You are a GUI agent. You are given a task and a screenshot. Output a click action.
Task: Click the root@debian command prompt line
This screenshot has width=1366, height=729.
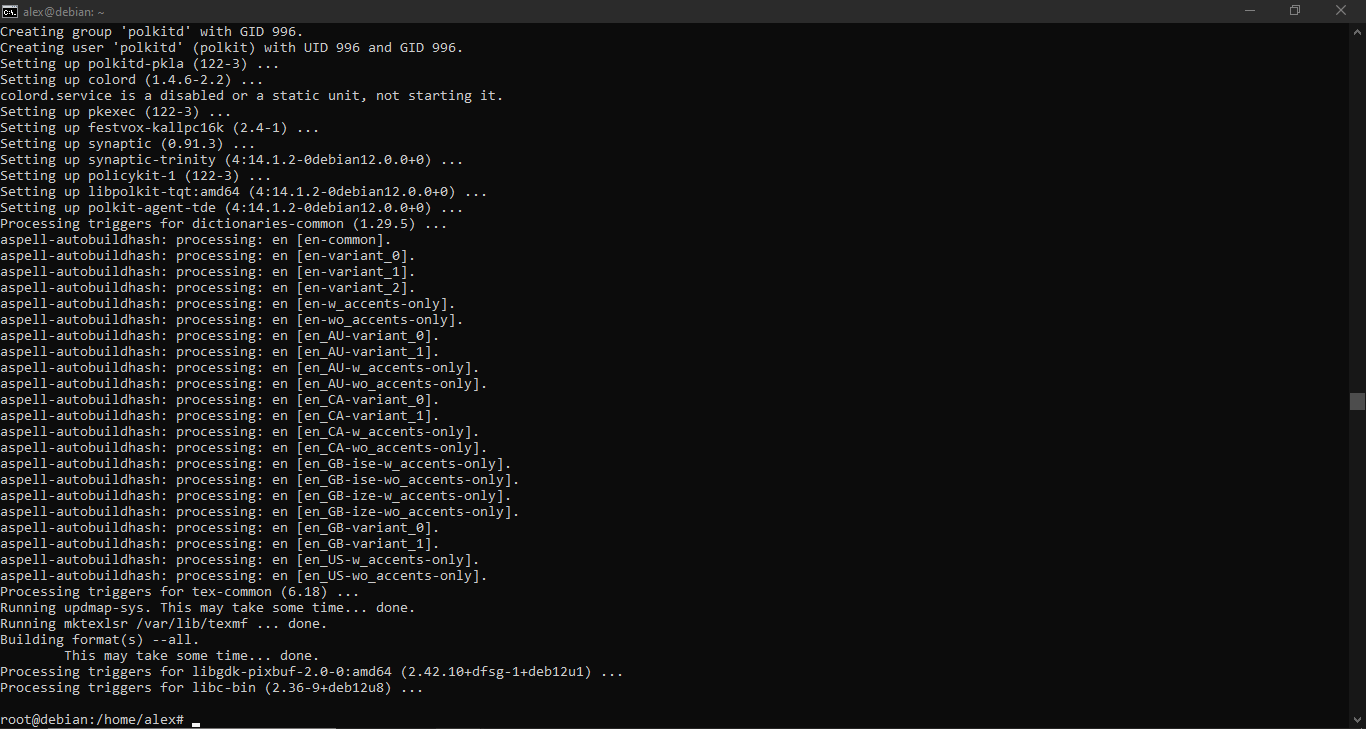pyautogui.click(x=90, y=718)
